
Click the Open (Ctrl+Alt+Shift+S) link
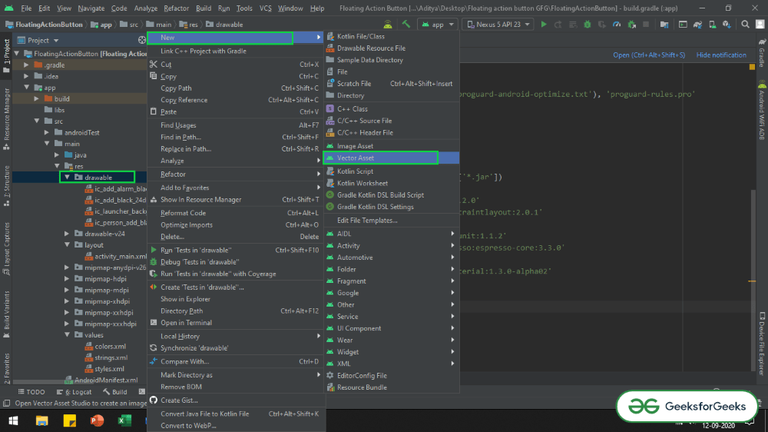tap(649, 55)
